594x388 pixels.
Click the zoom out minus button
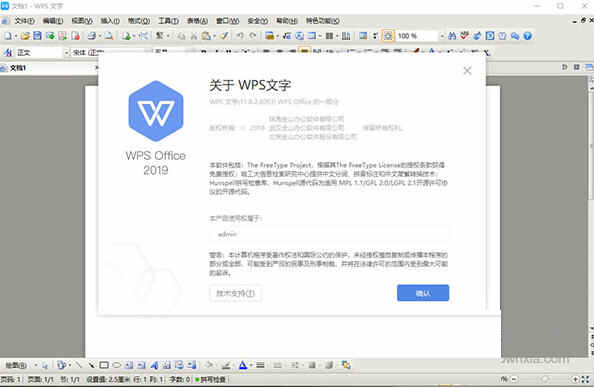click(514, 379)
